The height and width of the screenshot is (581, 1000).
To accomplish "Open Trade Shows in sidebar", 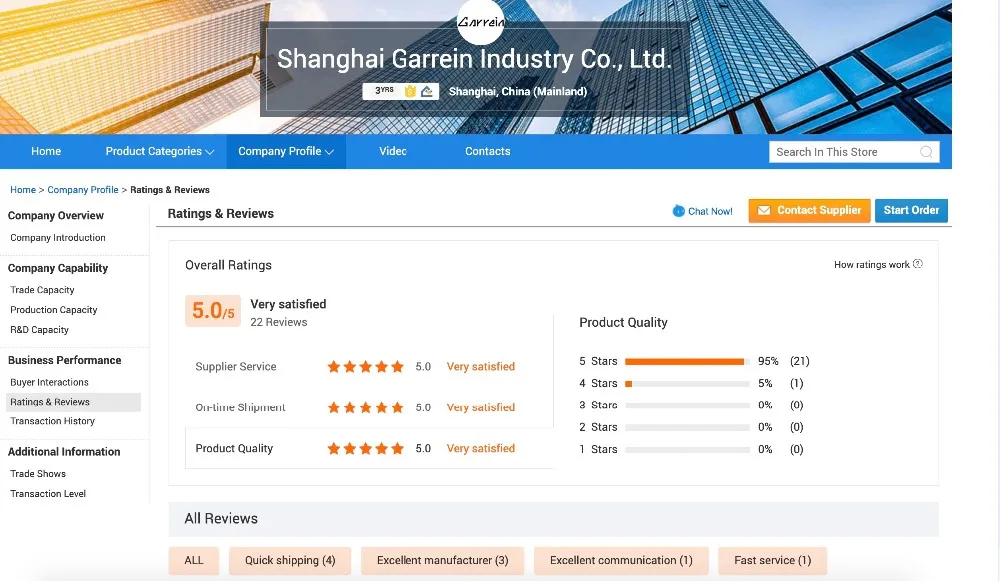I will click(x=38, y=473).
